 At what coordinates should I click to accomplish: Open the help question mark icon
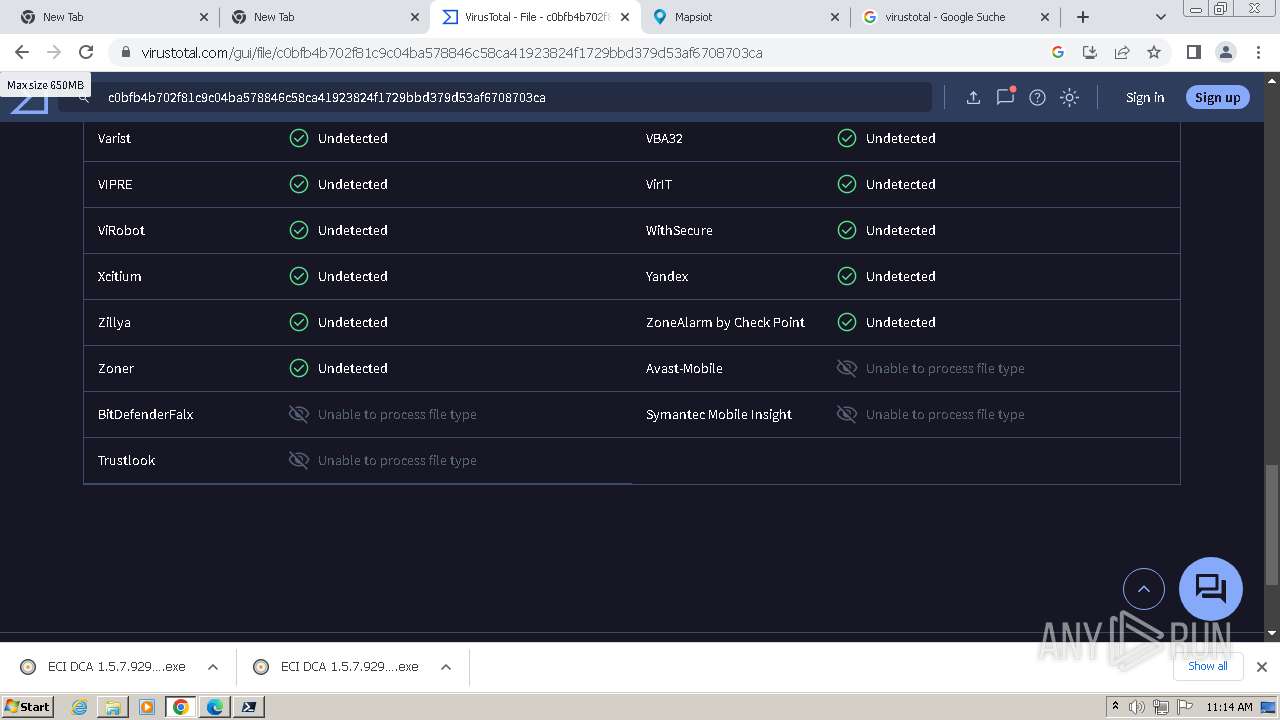coord(1037,97)
